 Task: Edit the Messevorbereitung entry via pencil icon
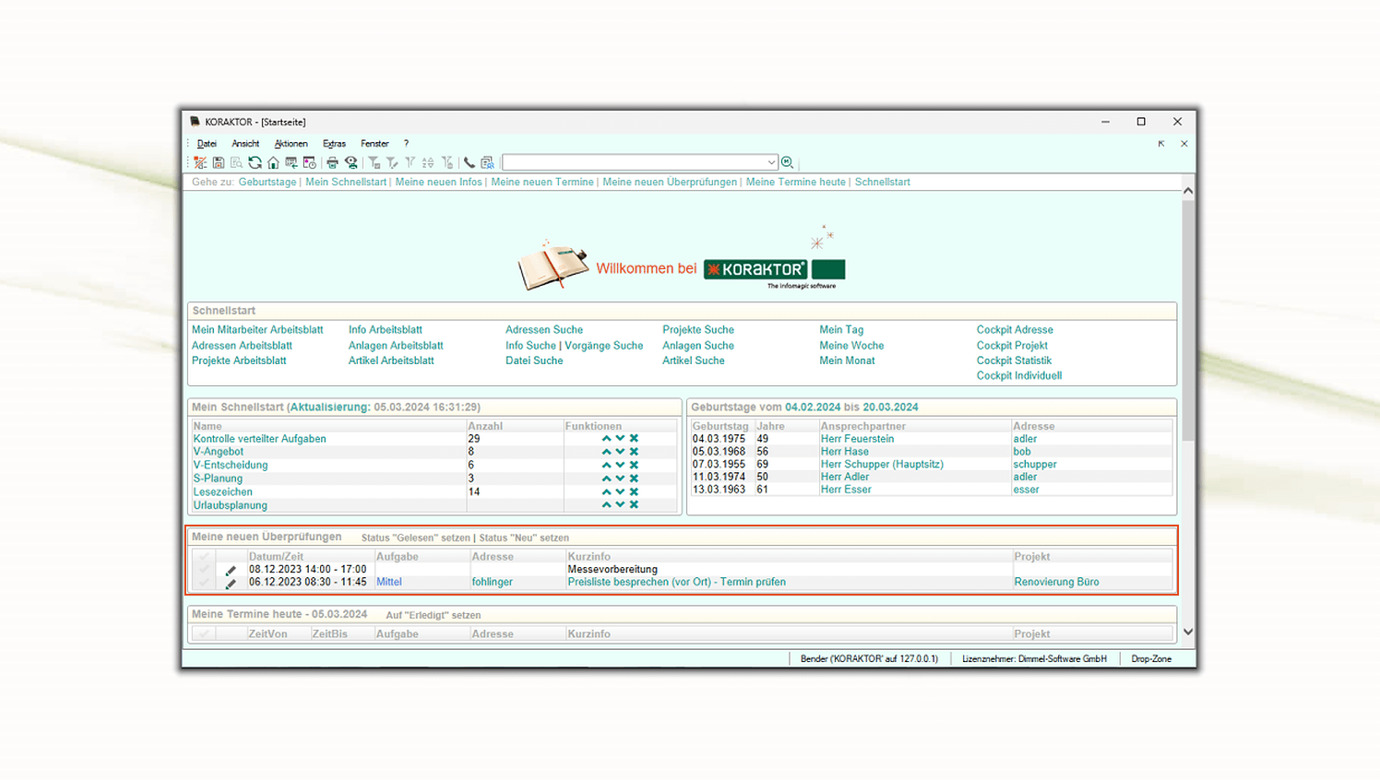point(231,570)
